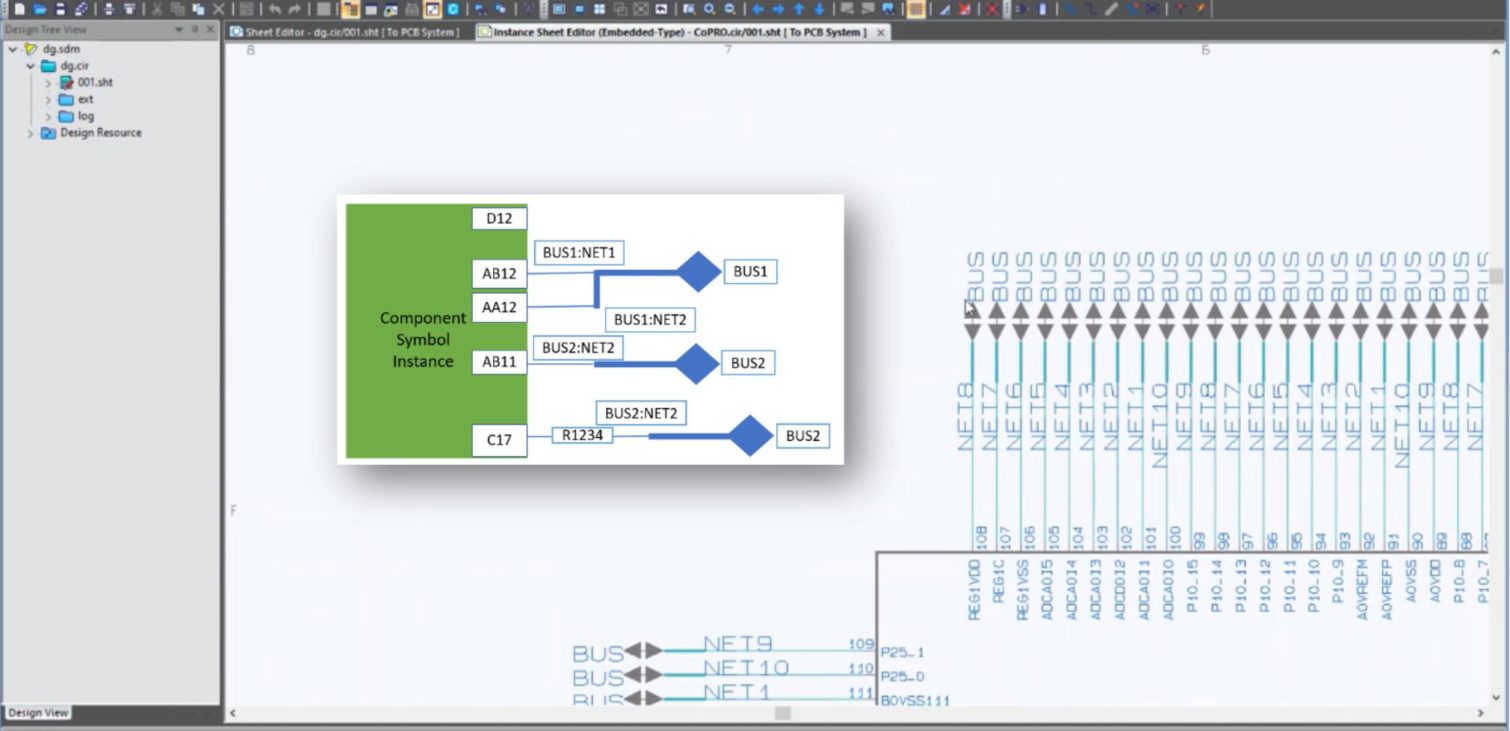Screen dimensions: 1510x731
Task: Click the Open file icon
Action: point(42,9)
